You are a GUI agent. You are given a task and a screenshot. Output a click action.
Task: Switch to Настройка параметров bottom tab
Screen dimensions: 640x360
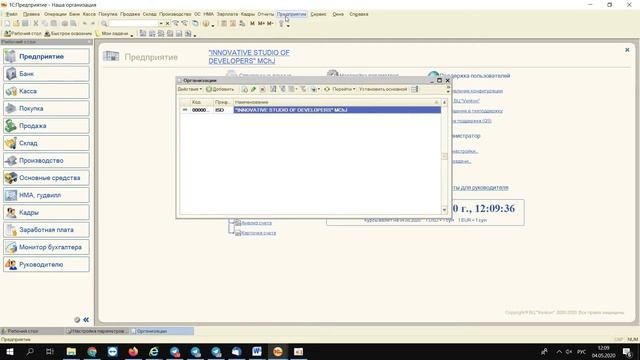click(97, 331)
